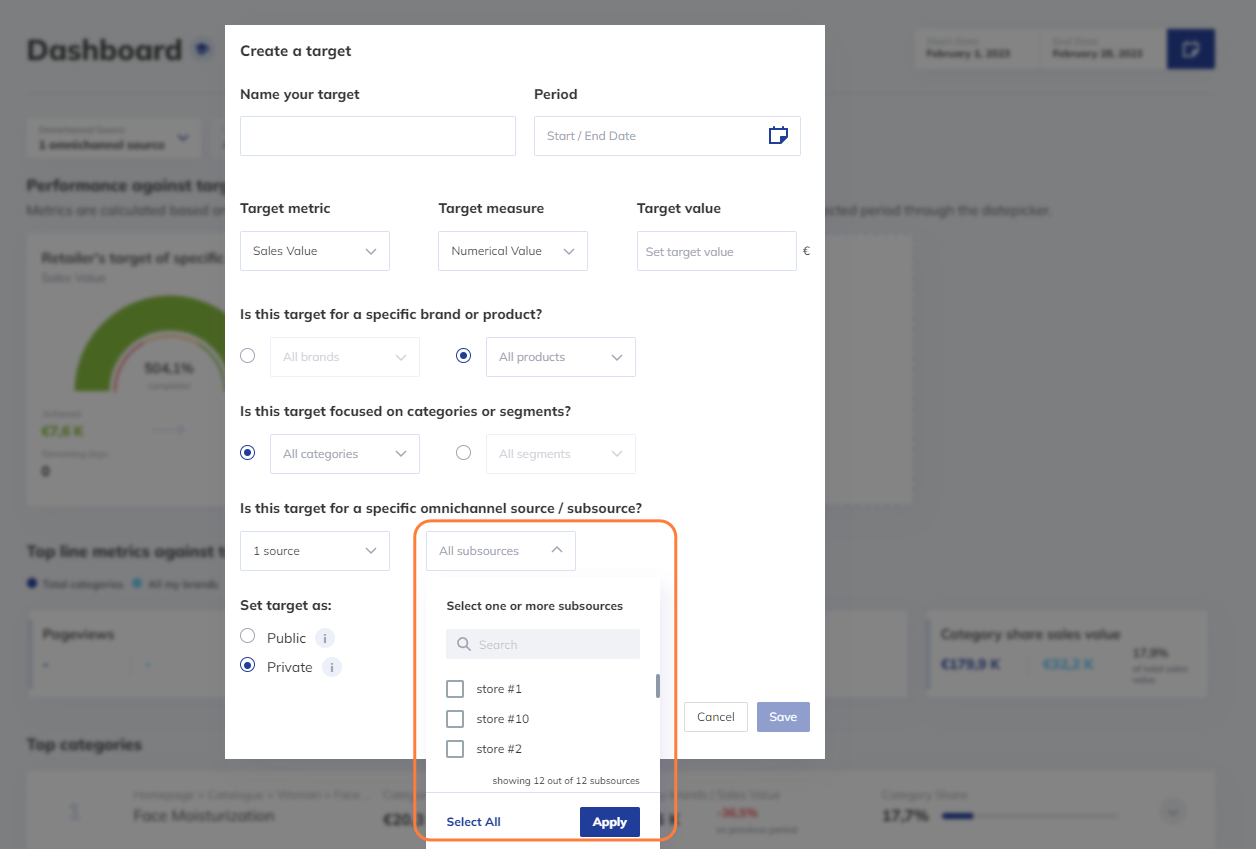Click the Name your target input field
Image resolution: width=1256 pixels, height=849 pixels.
(377, 136)
